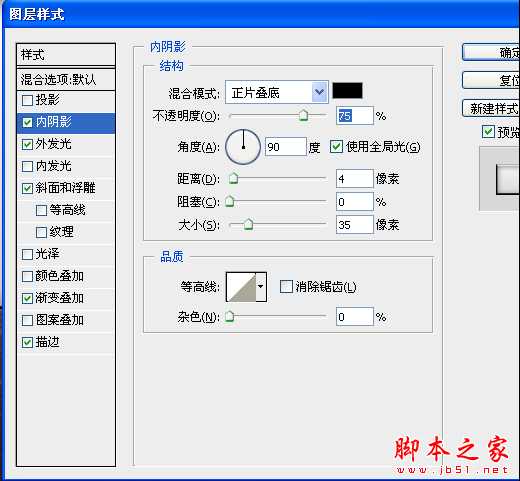Screen dimensions: 520x481
Task: Select the 描边 effect row label
Action: [x=48, y=342]
